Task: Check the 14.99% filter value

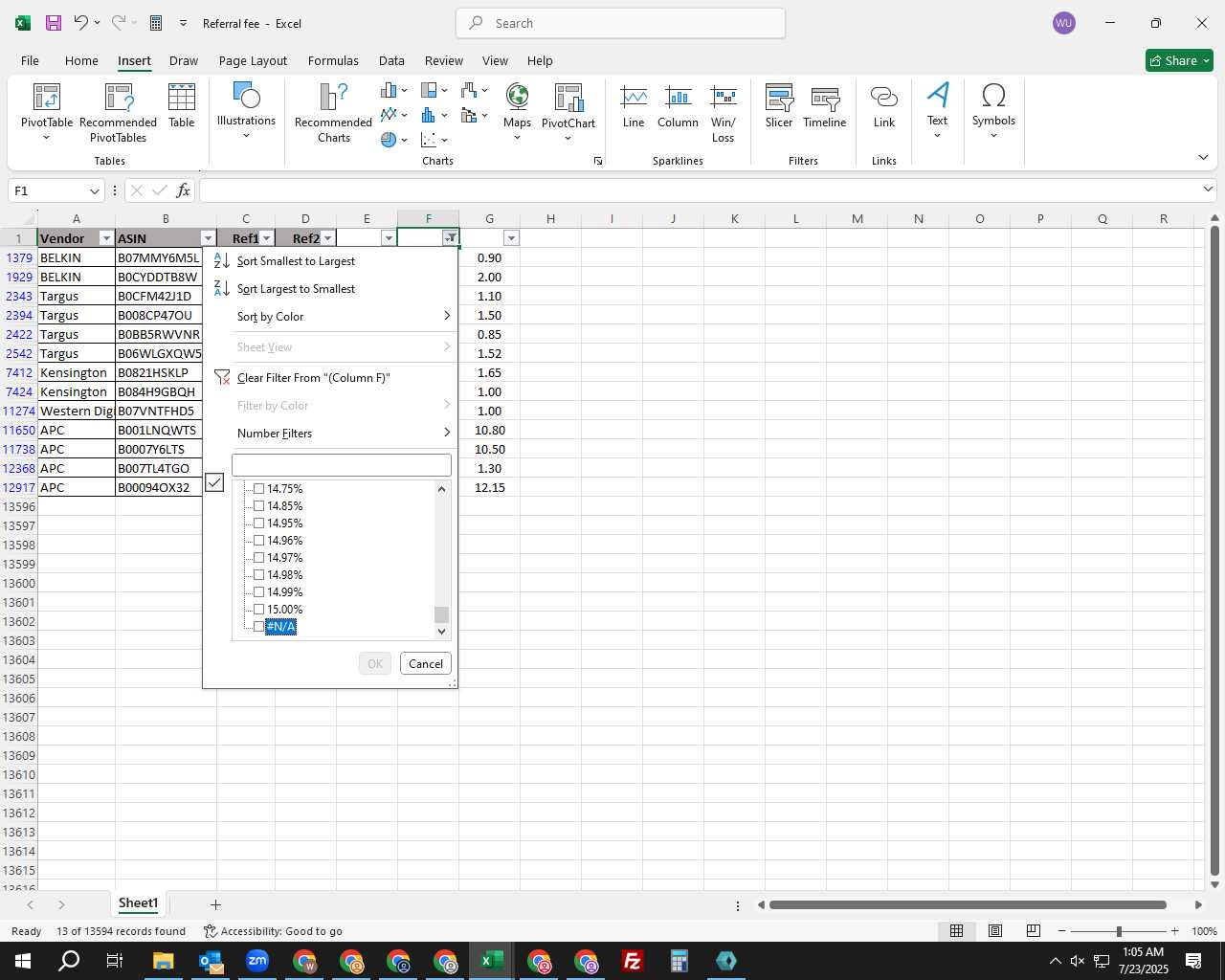Action: pos(258,592)
